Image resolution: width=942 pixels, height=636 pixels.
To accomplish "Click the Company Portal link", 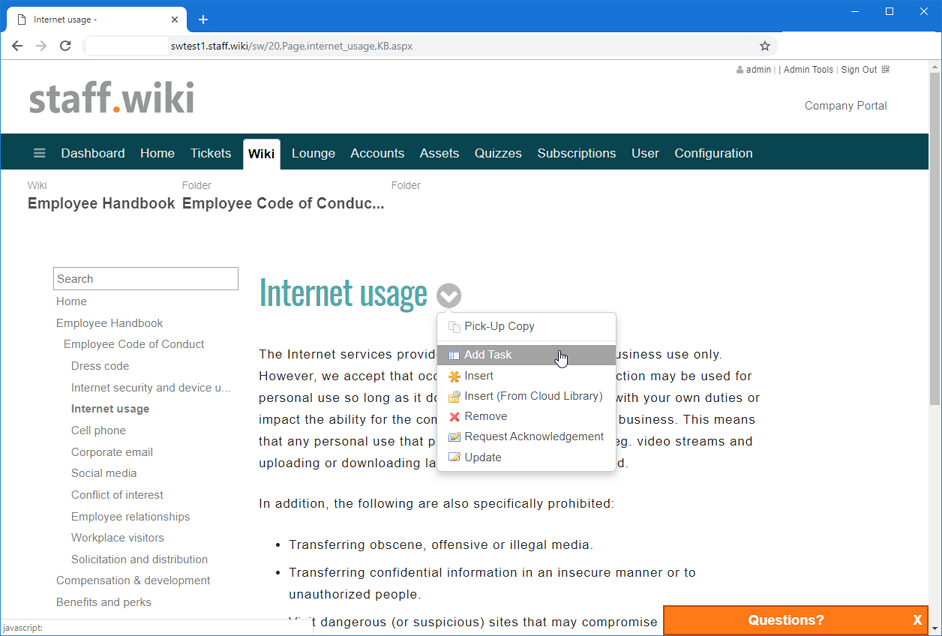I will [x=845, y=106].
